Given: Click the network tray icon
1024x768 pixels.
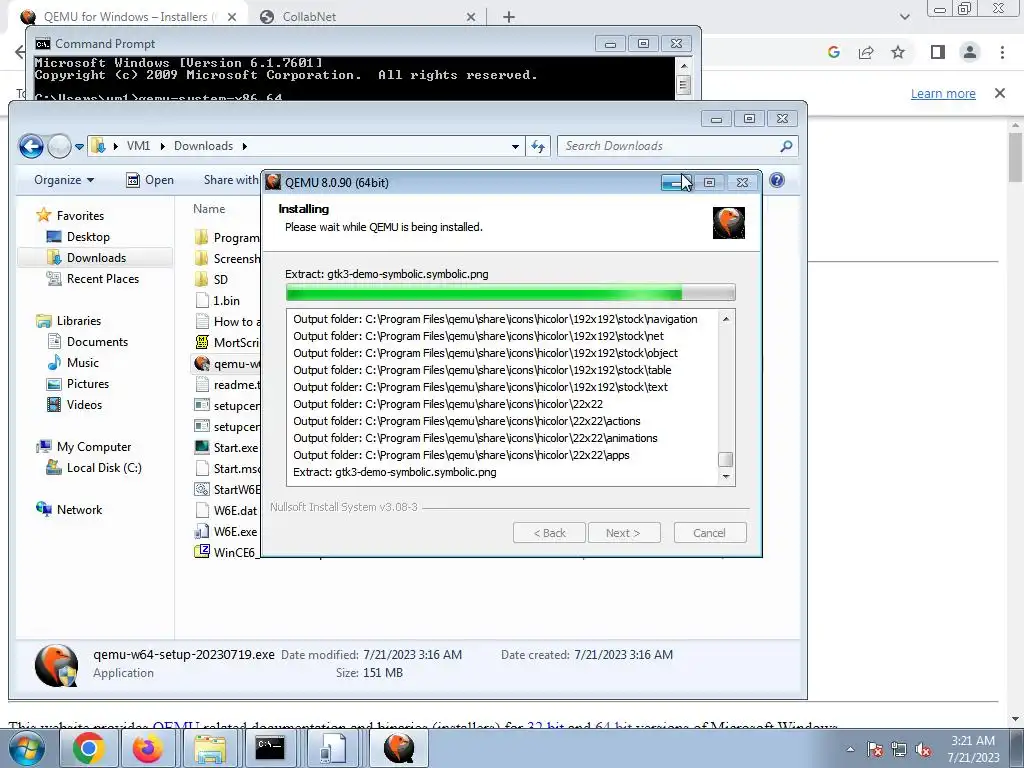Looking at the screenshot, I should tap(899, 749).
